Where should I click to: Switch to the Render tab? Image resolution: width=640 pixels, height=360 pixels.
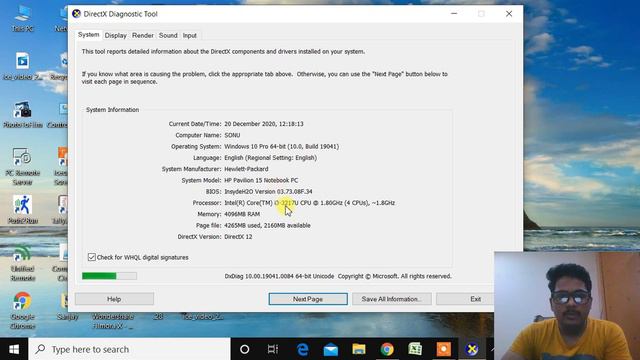point(143,36)
